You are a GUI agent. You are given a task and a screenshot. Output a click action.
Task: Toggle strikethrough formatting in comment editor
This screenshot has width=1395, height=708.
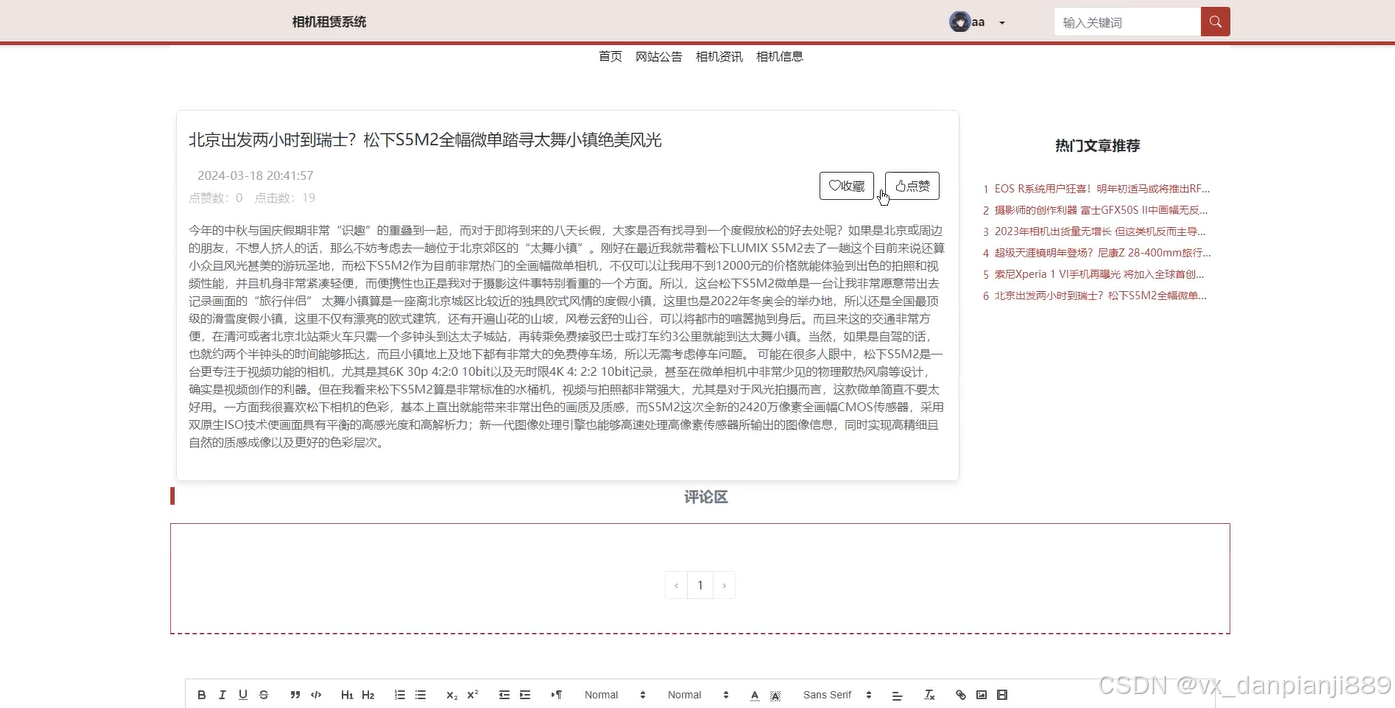click(x=264, y=695)
